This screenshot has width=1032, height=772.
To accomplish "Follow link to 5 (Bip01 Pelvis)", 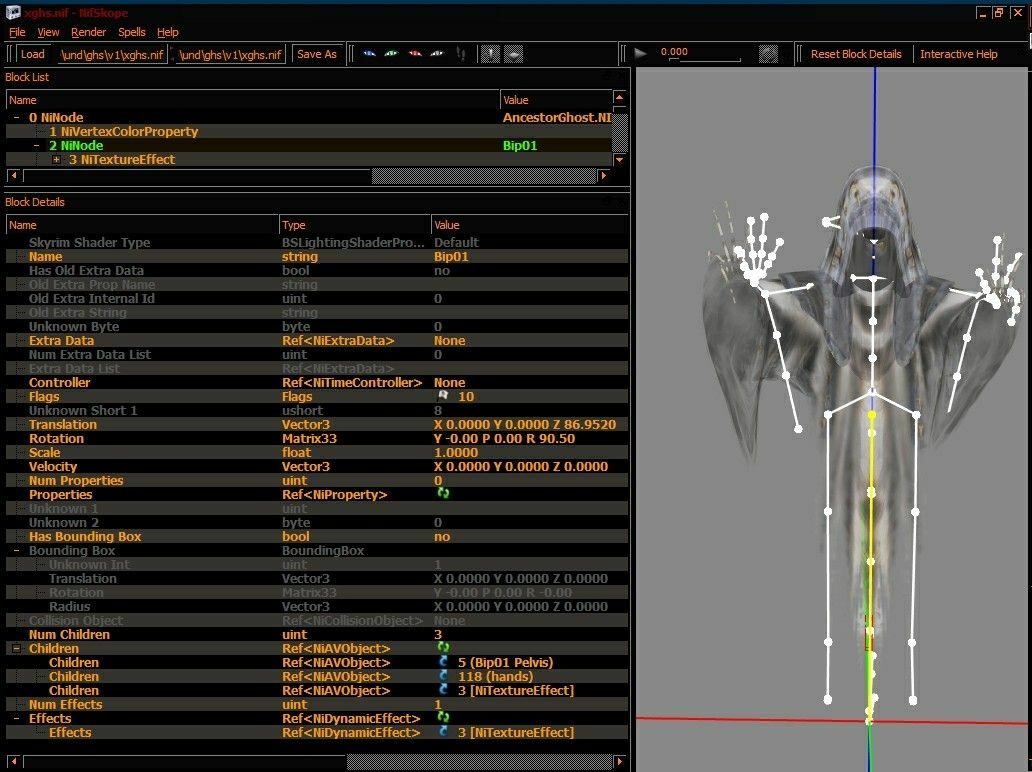I will (443, 661).
